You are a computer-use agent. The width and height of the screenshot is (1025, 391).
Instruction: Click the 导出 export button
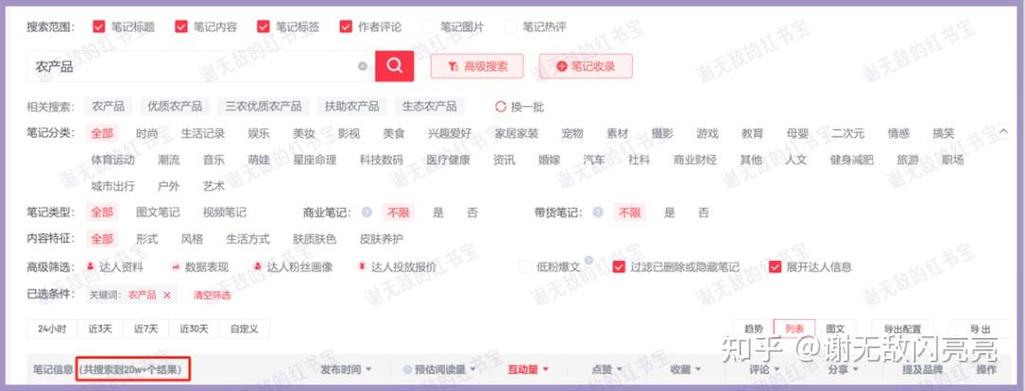click(x=980, y=329)
